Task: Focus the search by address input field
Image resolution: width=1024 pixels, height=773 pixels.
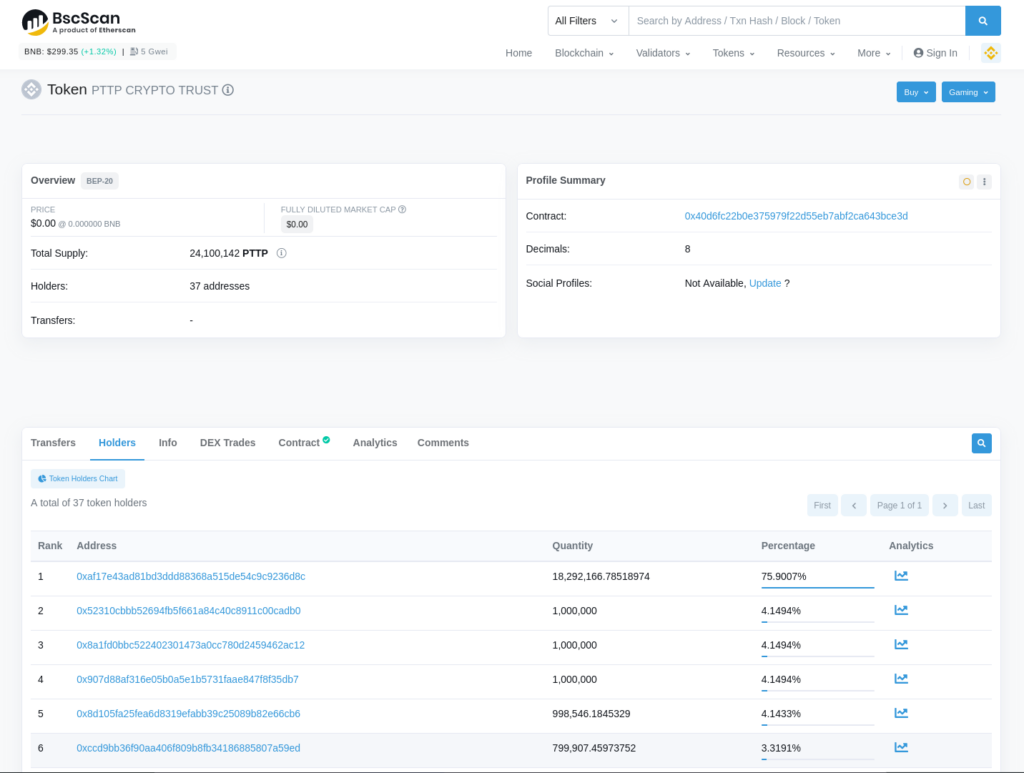Action: pos(797,21)
